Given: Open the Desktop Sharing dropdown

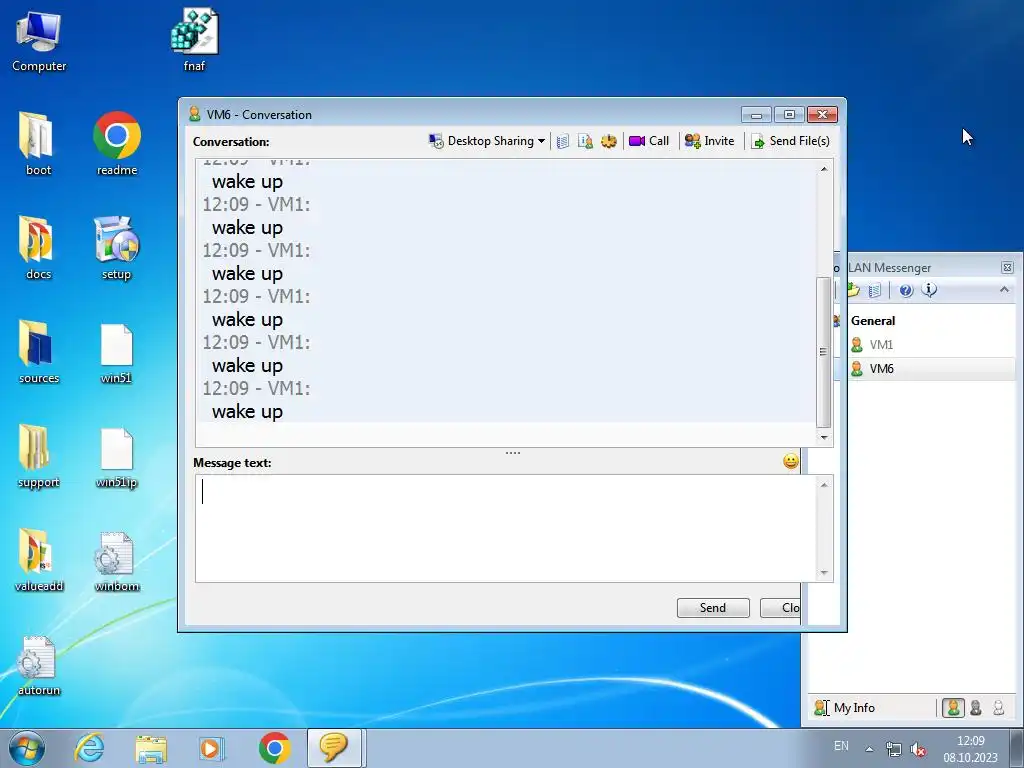Looking at the screenshot, I should tap(487, 141).
